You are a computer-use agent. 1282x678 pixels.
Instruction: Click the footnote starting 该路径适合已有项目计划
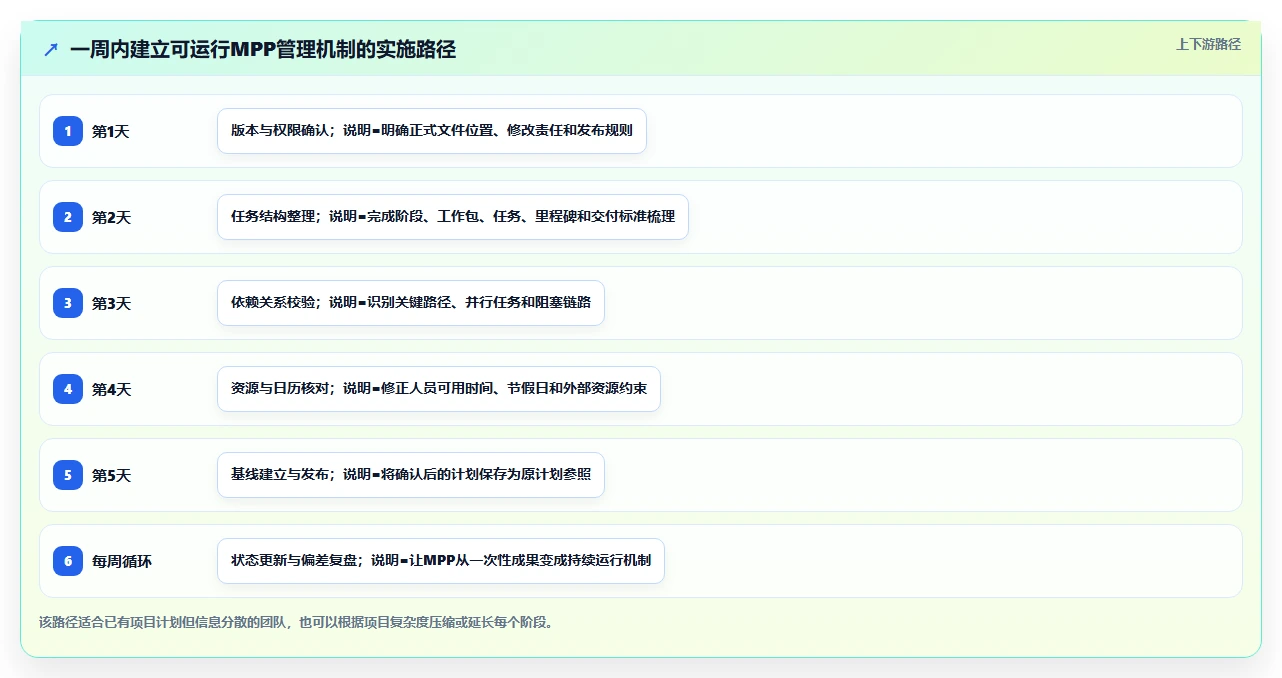click(x=296, y=622)
